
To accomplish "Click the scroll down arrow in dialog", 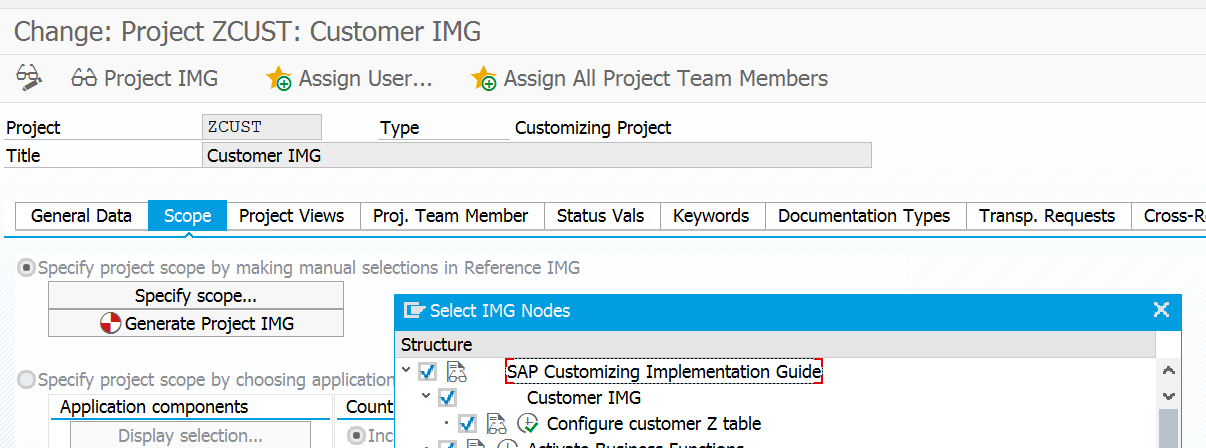I will 1169,395.
